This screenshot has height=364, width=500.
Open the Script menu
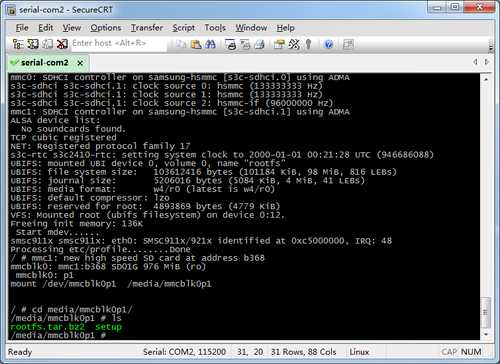click(x=183, y=28)
